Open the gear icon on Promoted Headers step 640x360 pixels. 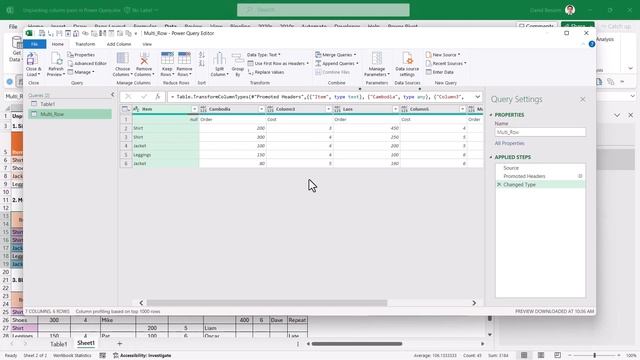[x=580, y=176]
